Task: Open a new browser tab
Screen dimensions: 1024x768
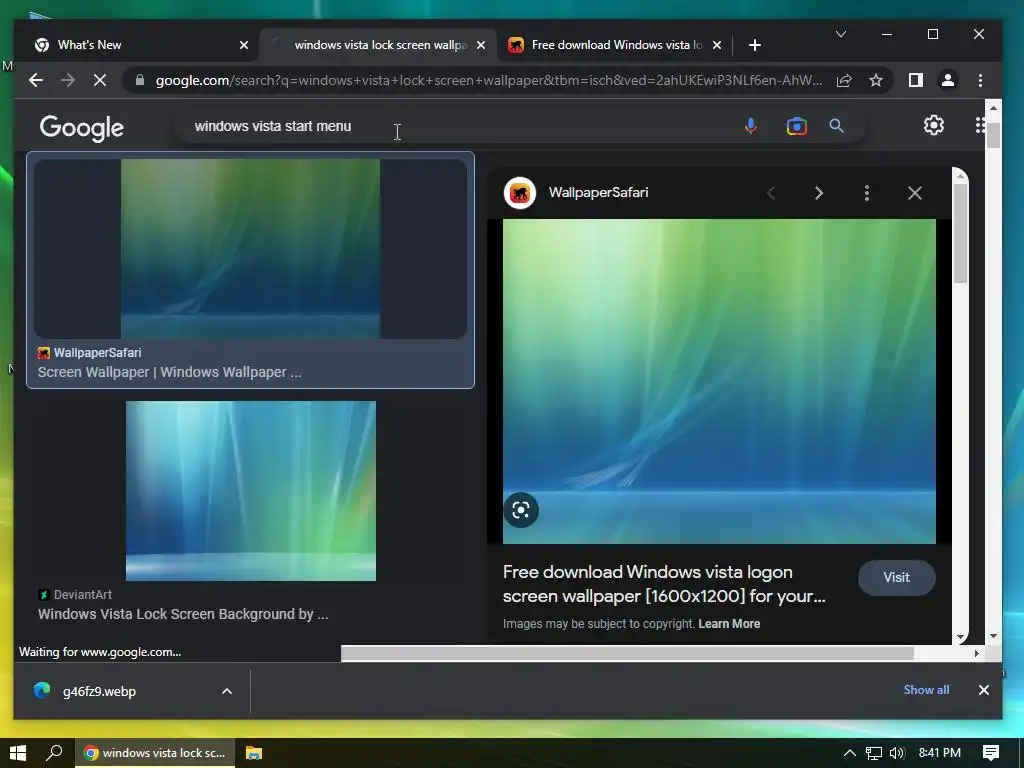Action: pyautogui.click(x=755, y=45)
